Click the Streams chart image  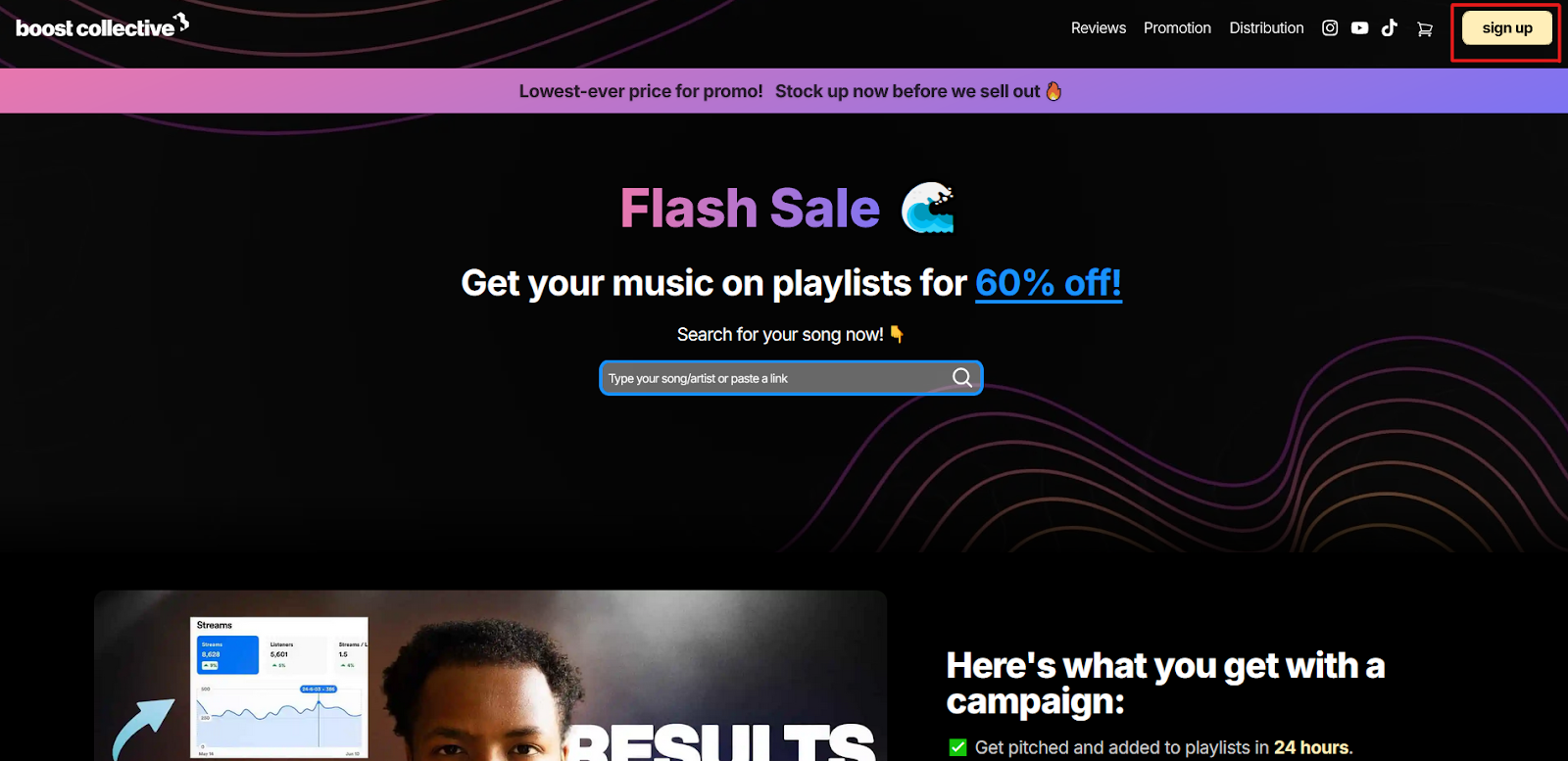click(279, 688)
